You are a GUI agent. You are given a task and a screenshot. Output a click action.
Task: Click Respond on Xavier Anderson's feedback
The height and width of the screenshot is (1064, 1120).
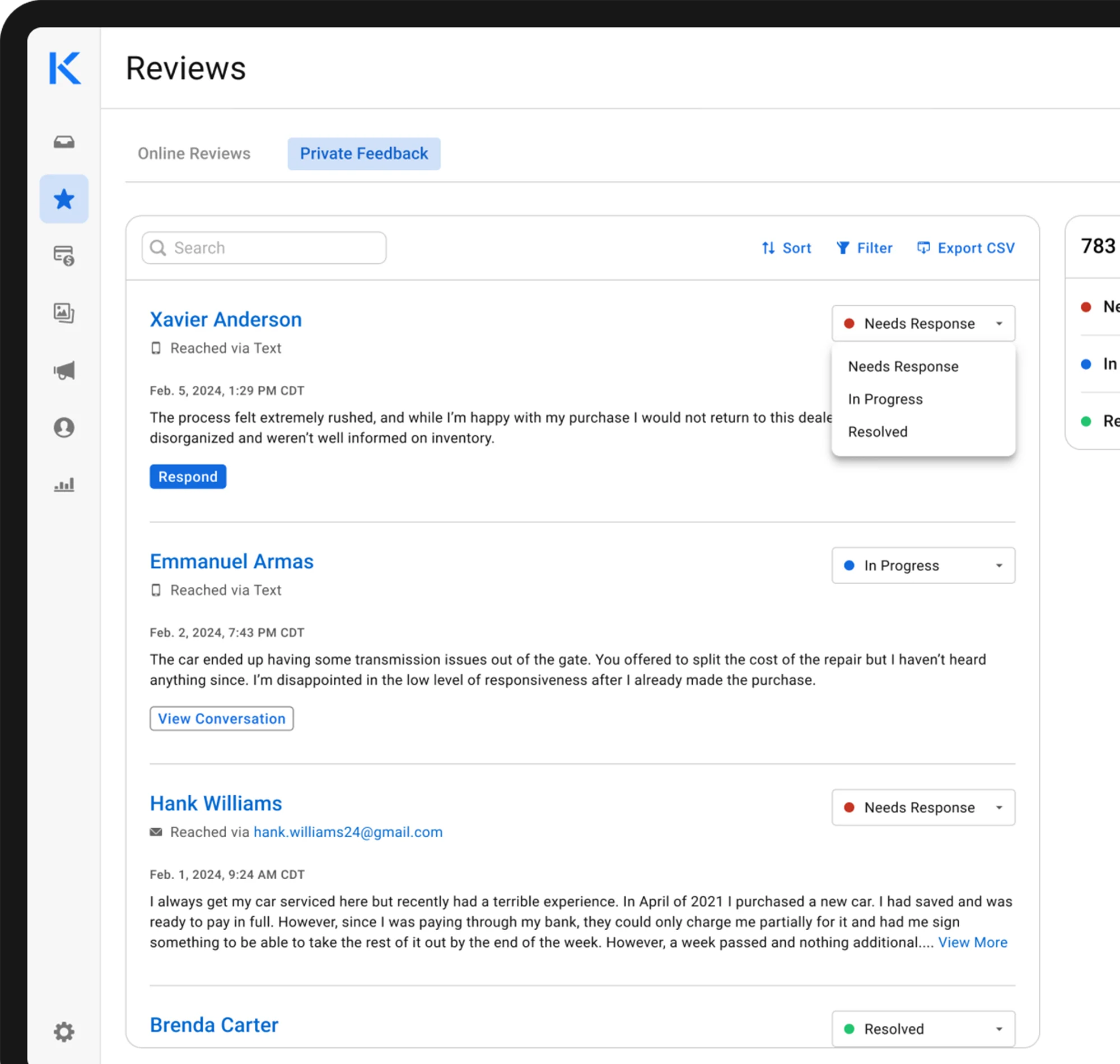[x=188, y=477]
